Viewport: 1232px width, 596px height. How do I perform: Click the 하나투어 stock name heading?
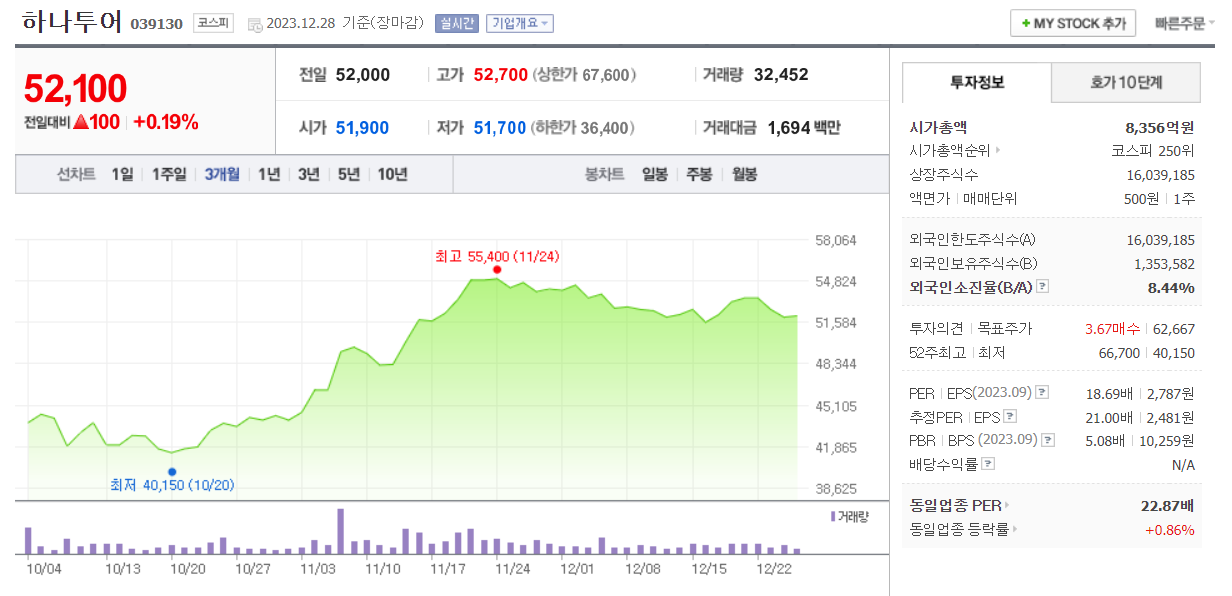pyautogui.click(x=72, y=22)
